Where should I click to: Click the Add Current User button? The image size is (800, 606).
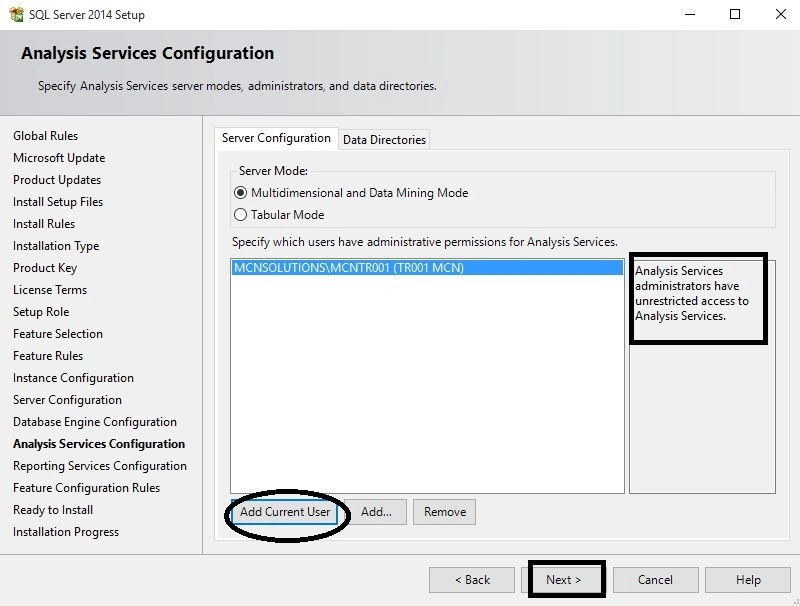coord(285,512)
